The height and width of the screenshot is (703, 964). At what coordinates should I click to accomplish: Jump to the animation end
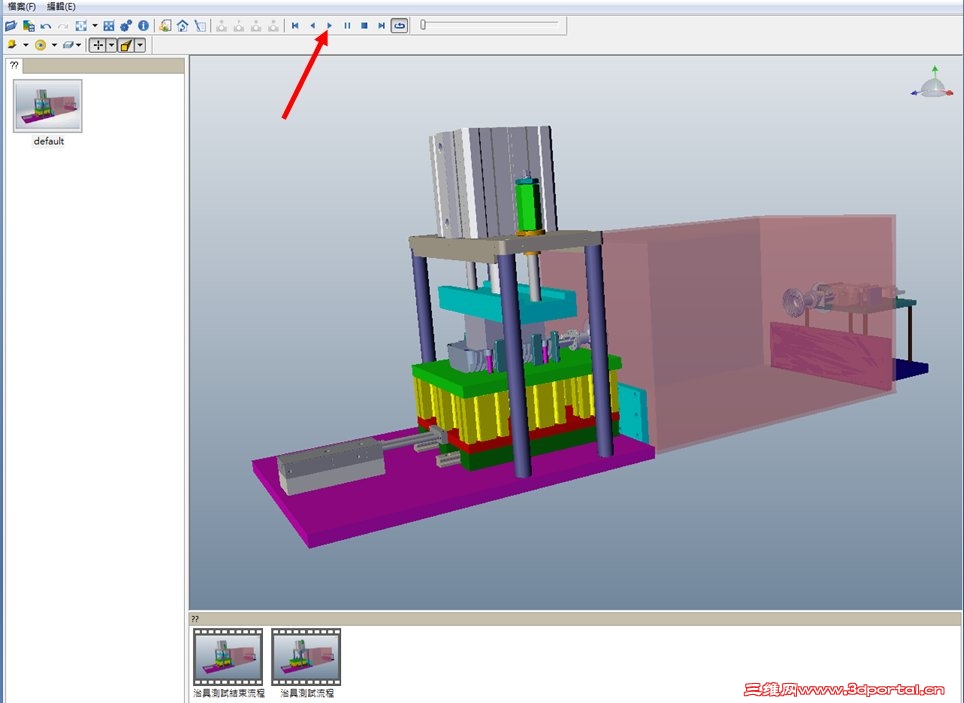click(381, 26)
